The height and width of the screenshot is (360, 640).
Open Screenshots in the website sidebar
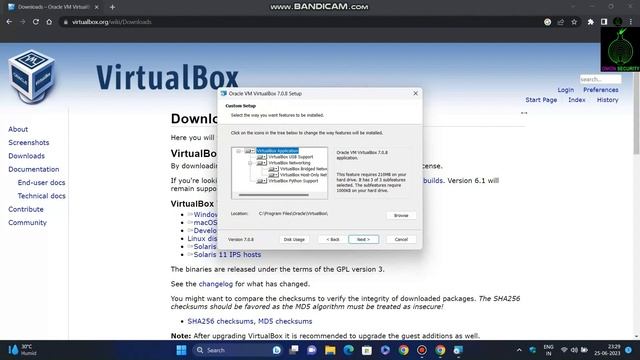pos(29,143)
